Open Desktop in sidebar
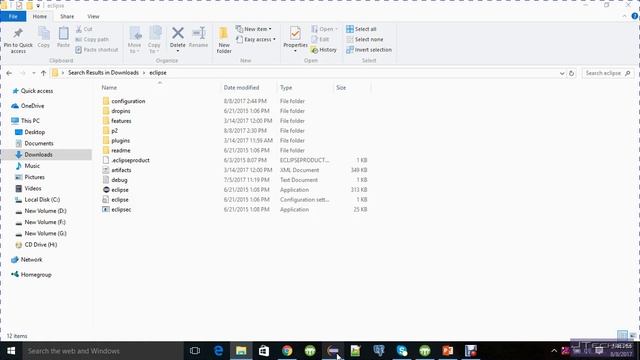The width and height of the screenshot is (640, 360). pos(34,132)
